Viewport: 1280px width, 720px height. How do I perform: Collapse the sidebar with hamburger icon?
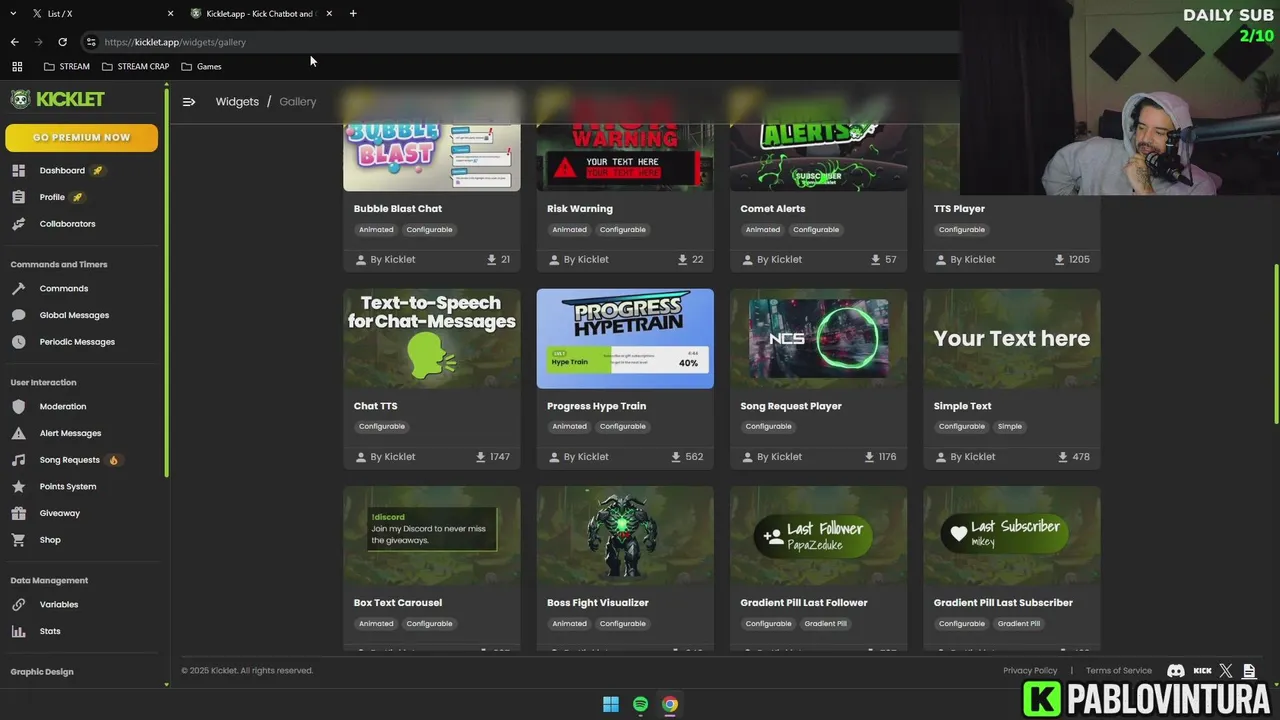coord(189,102)
